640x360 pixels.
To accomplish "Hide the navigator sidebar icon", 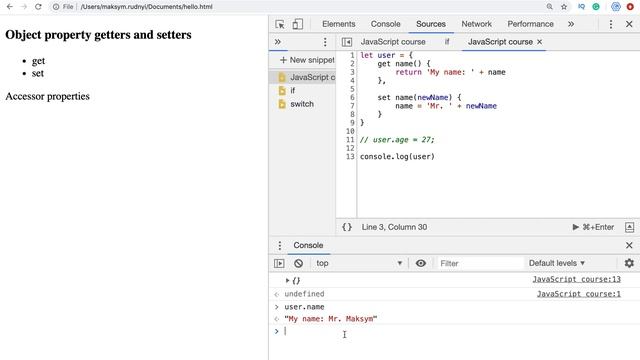I will point(347,42).
